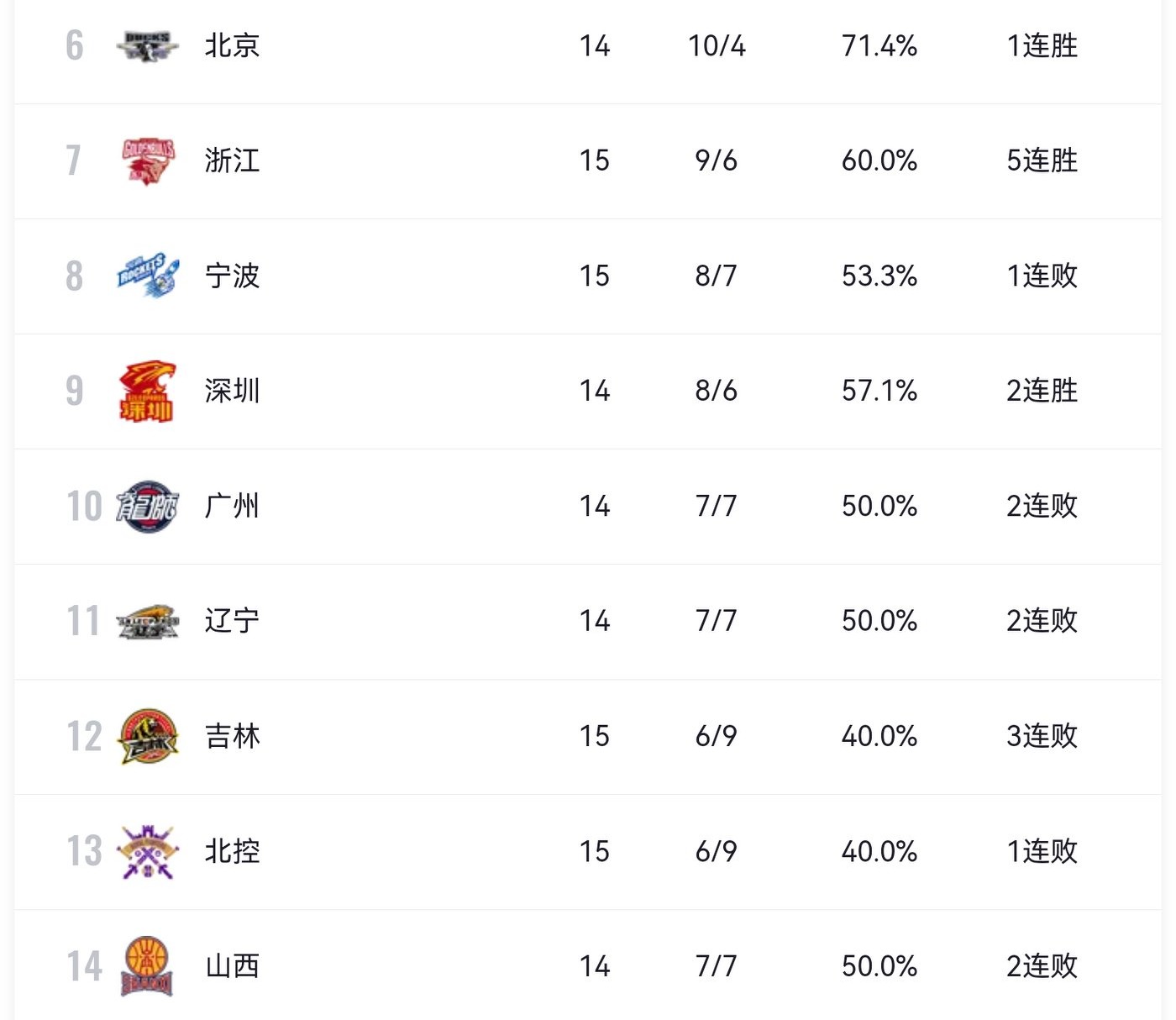Click the Shanxi team logo
This screenshot has width=1176, height=1020.
148,966
